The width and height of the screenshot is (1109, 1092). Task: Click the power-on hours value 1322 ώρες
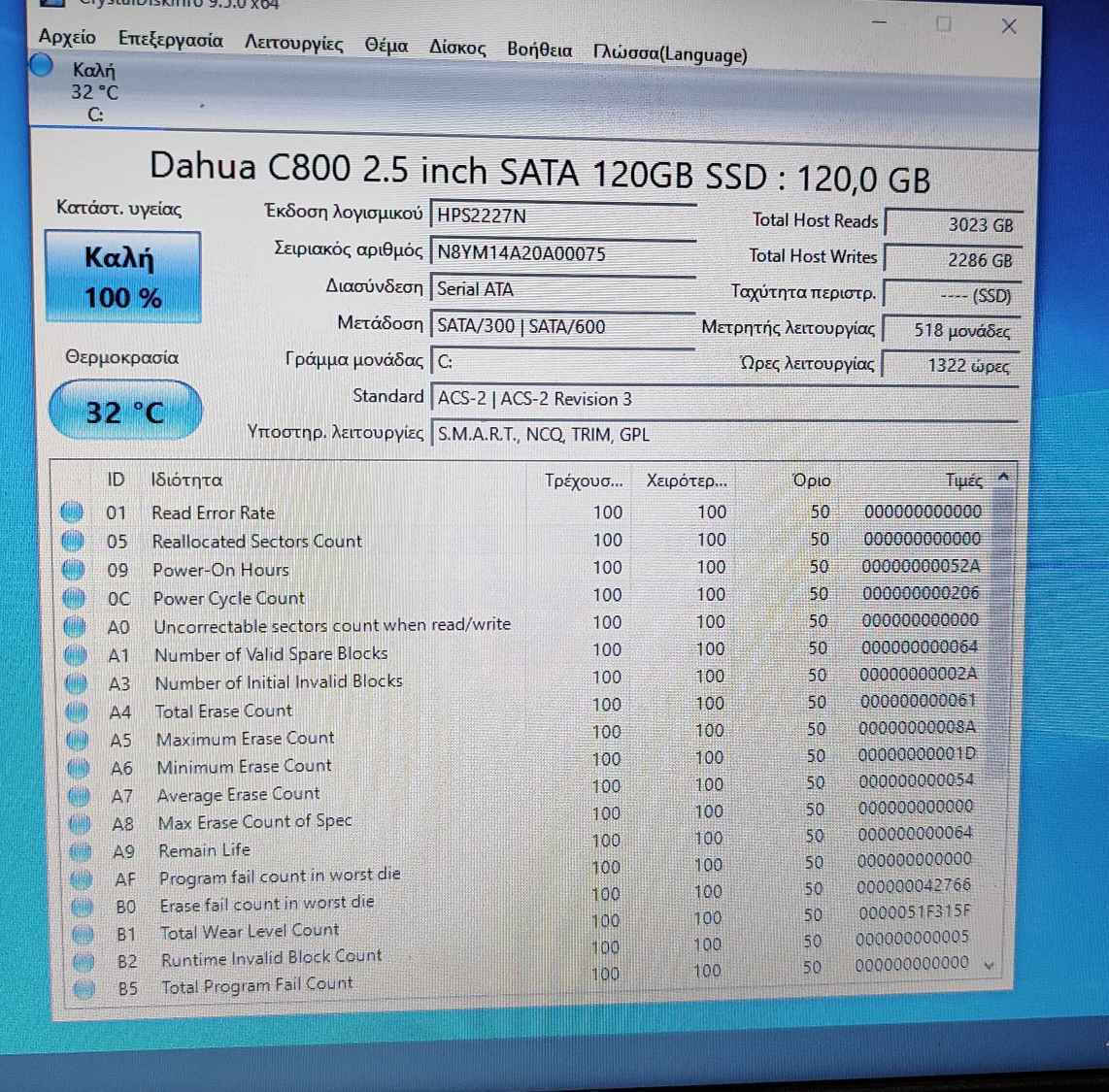click(952, 365)
